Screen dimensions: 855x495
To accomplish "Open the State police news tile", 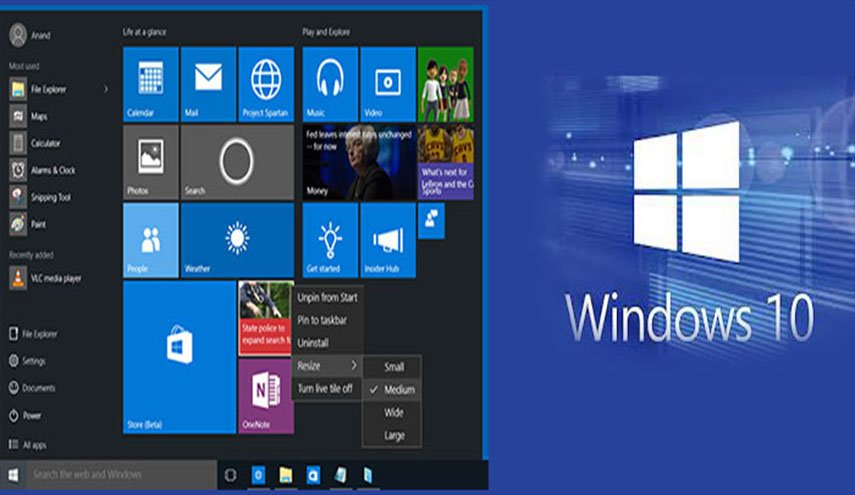I will [x=266, y=318].
